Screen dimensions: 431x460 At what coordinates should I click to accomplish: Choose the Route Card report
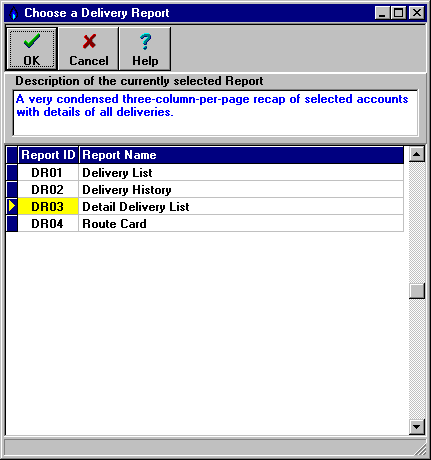coord(205,223)
